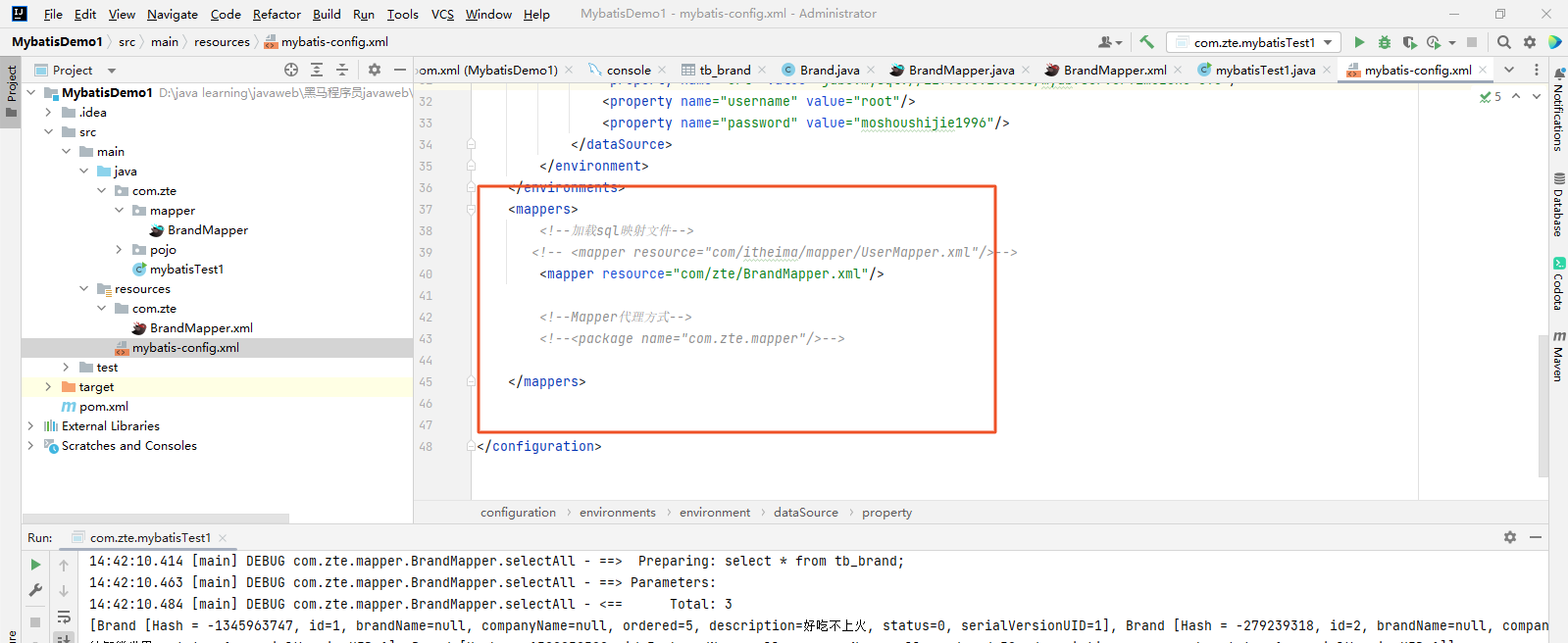The width and height of the screenshot is (1568, 643).
Task: Minimize the Run tool window
Action: tap(1536, 537)
